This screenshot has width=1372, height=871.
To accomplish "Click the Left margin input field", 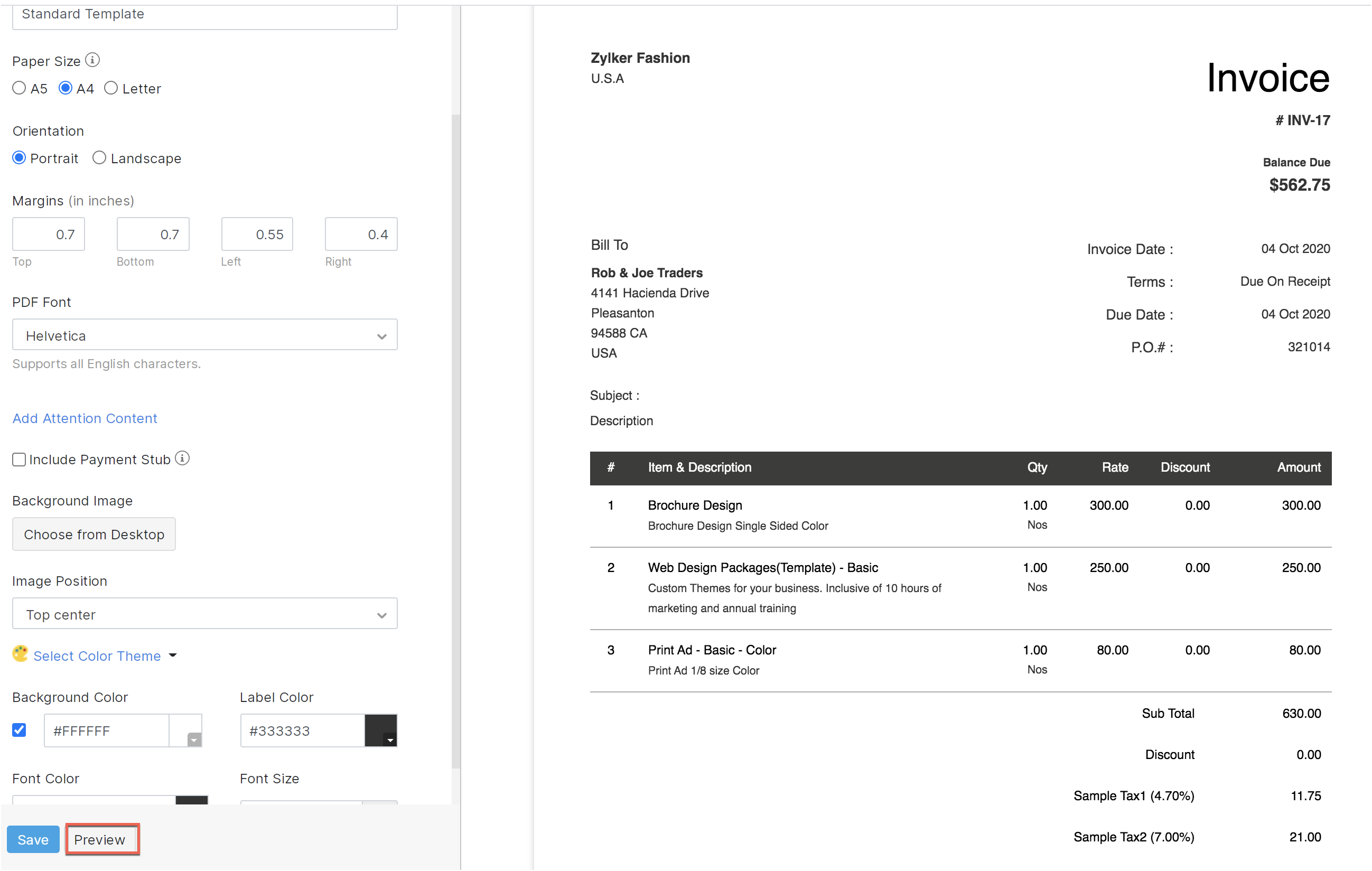I will tap(257, 234).
